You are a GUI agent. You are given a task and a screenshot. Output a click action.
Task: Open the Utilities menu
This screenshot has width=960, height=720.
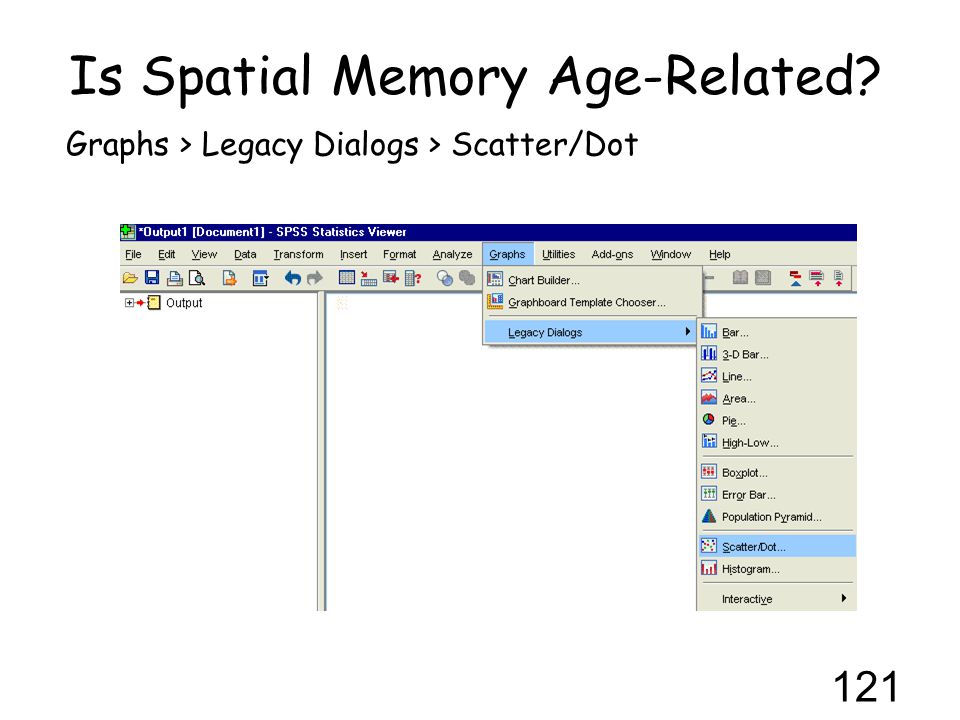(558, 254)
